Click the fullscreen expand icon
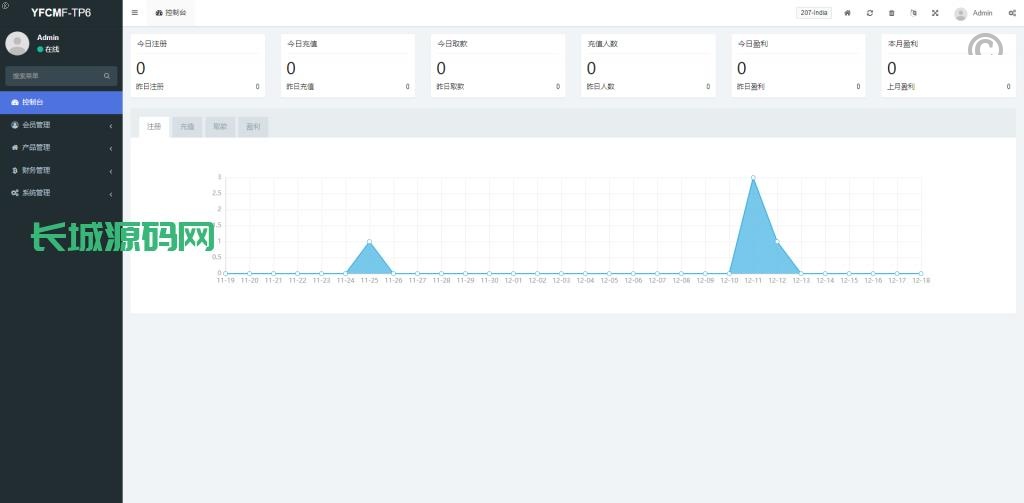Viewport: 1024px width, 503px height. tap(935, 13)
